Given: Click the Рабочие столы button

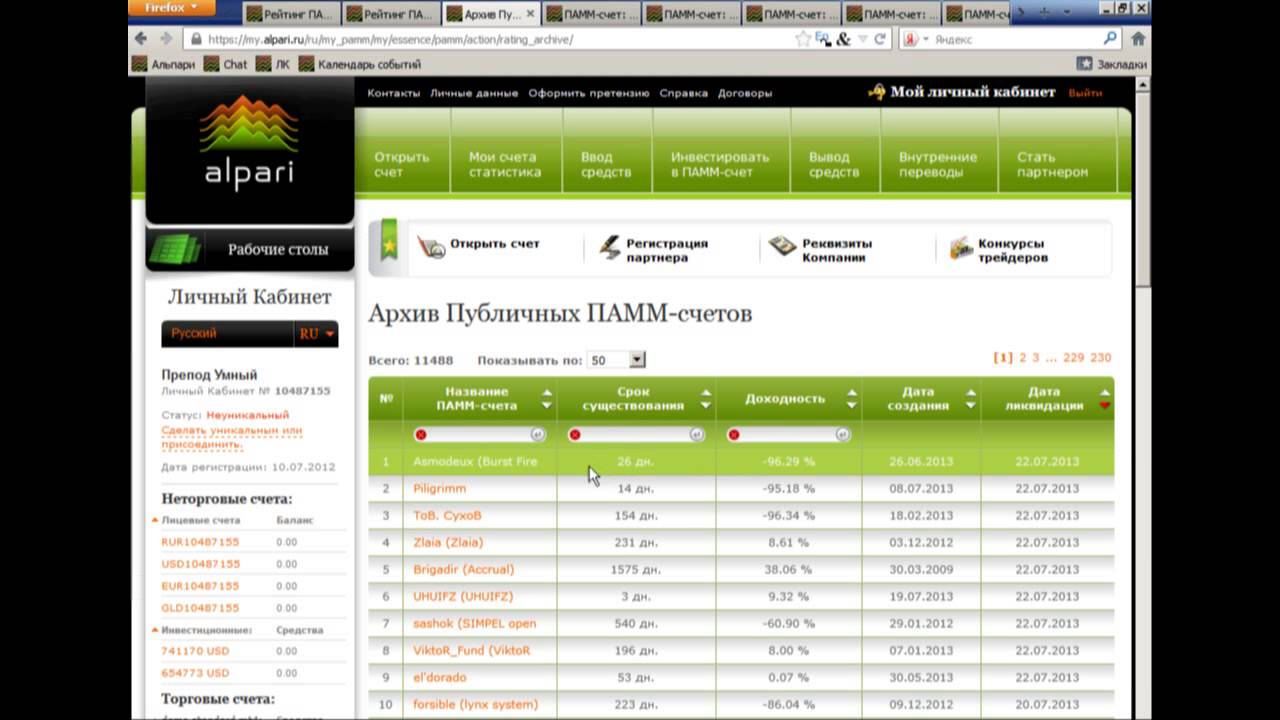Looking at the screenshot, I should 250,250.
